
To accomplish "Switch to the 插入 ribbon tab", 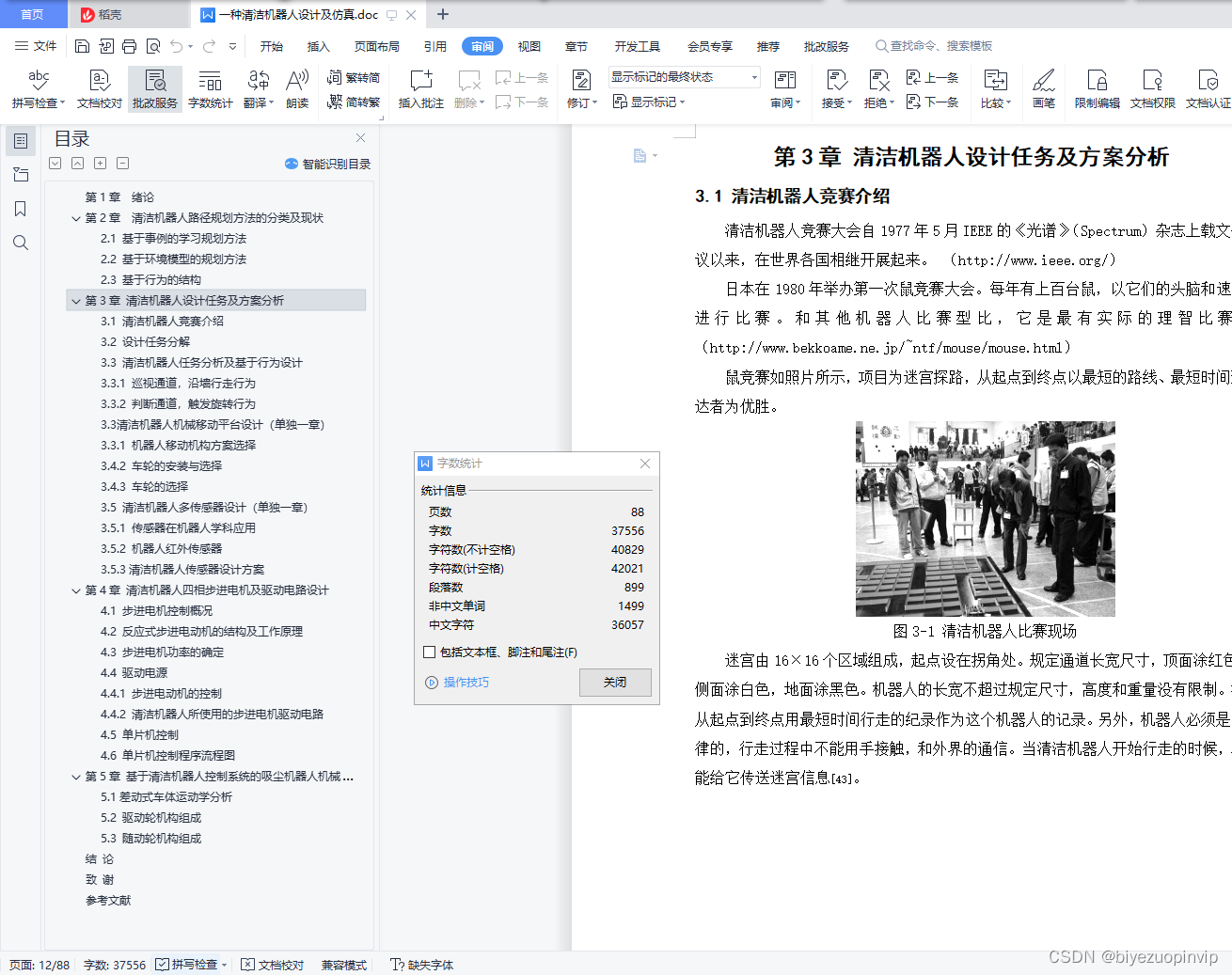I will point(319,46).
